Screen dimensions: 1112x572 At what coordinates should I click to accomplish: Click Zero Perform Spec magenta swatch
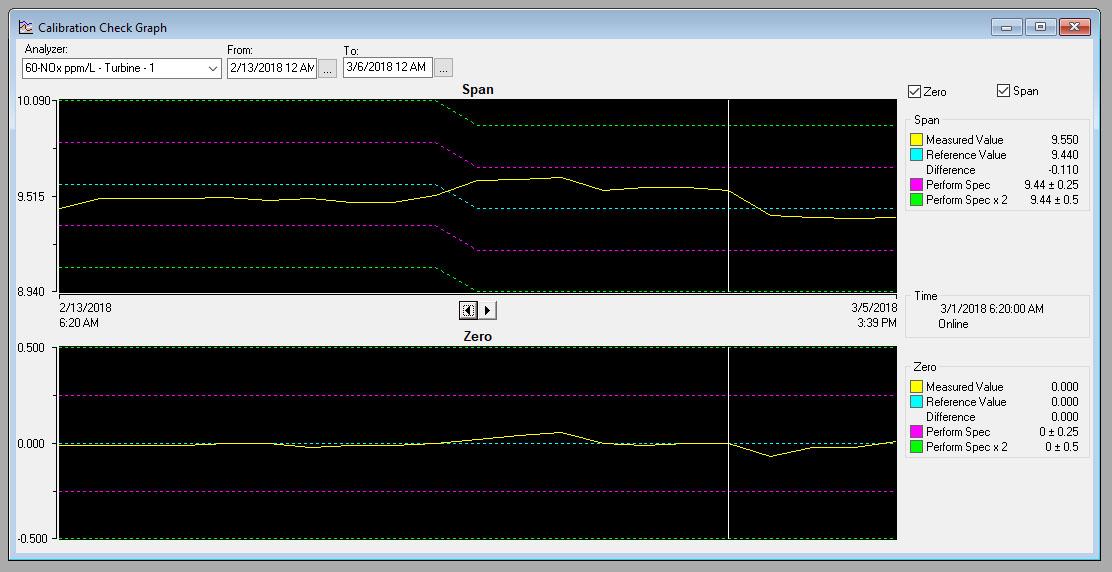[916, 432]
